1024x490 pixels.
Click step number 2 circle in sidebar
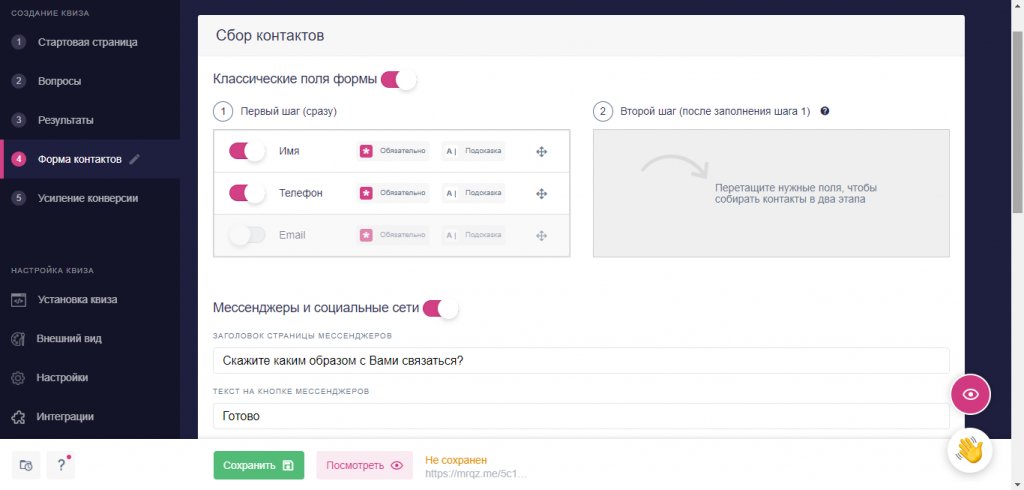[18, 82]
